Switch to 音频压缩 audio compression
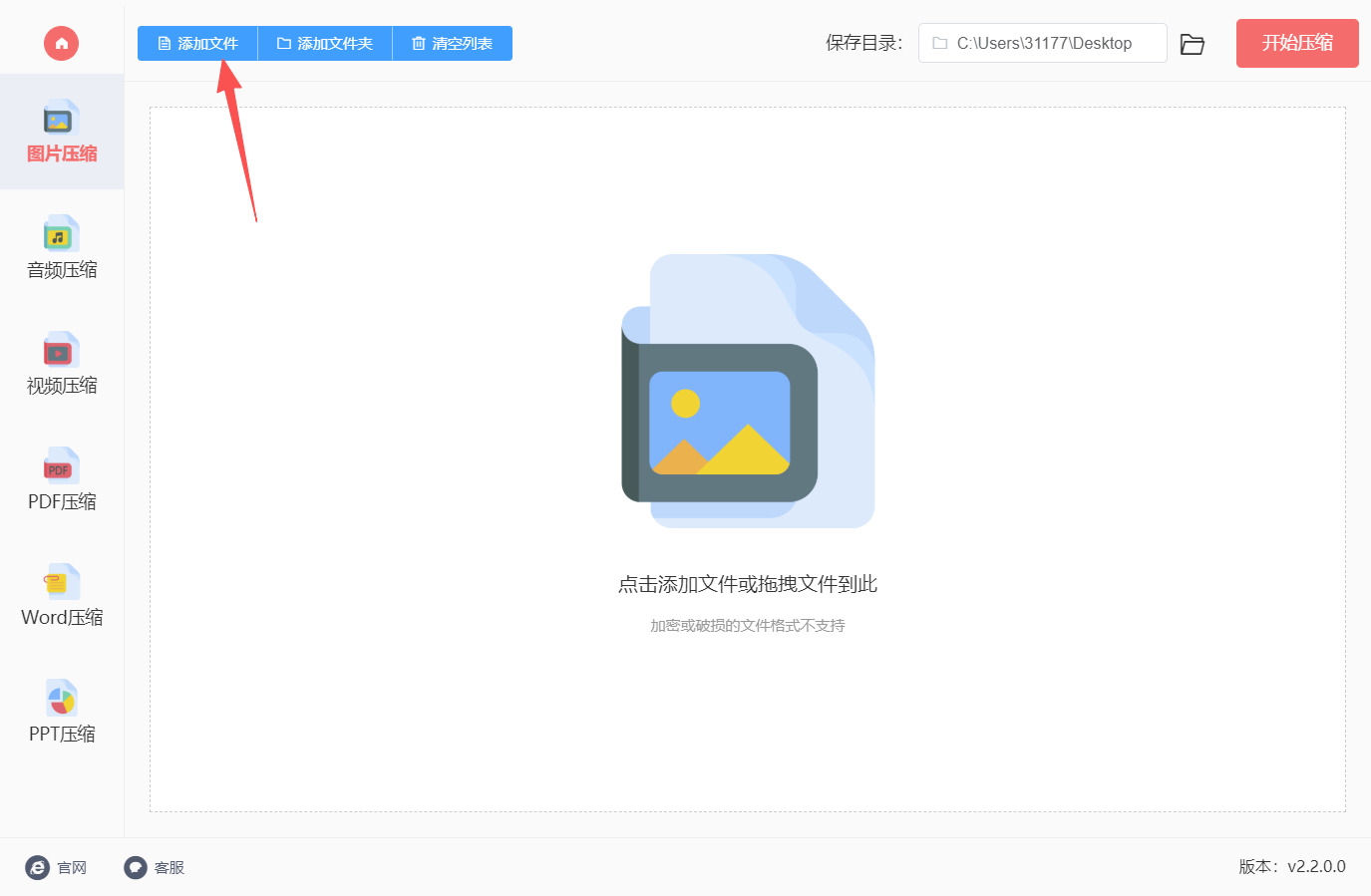Image resolution: width=1371 pixels, height=896 pixels. click(x=62, y=248)
